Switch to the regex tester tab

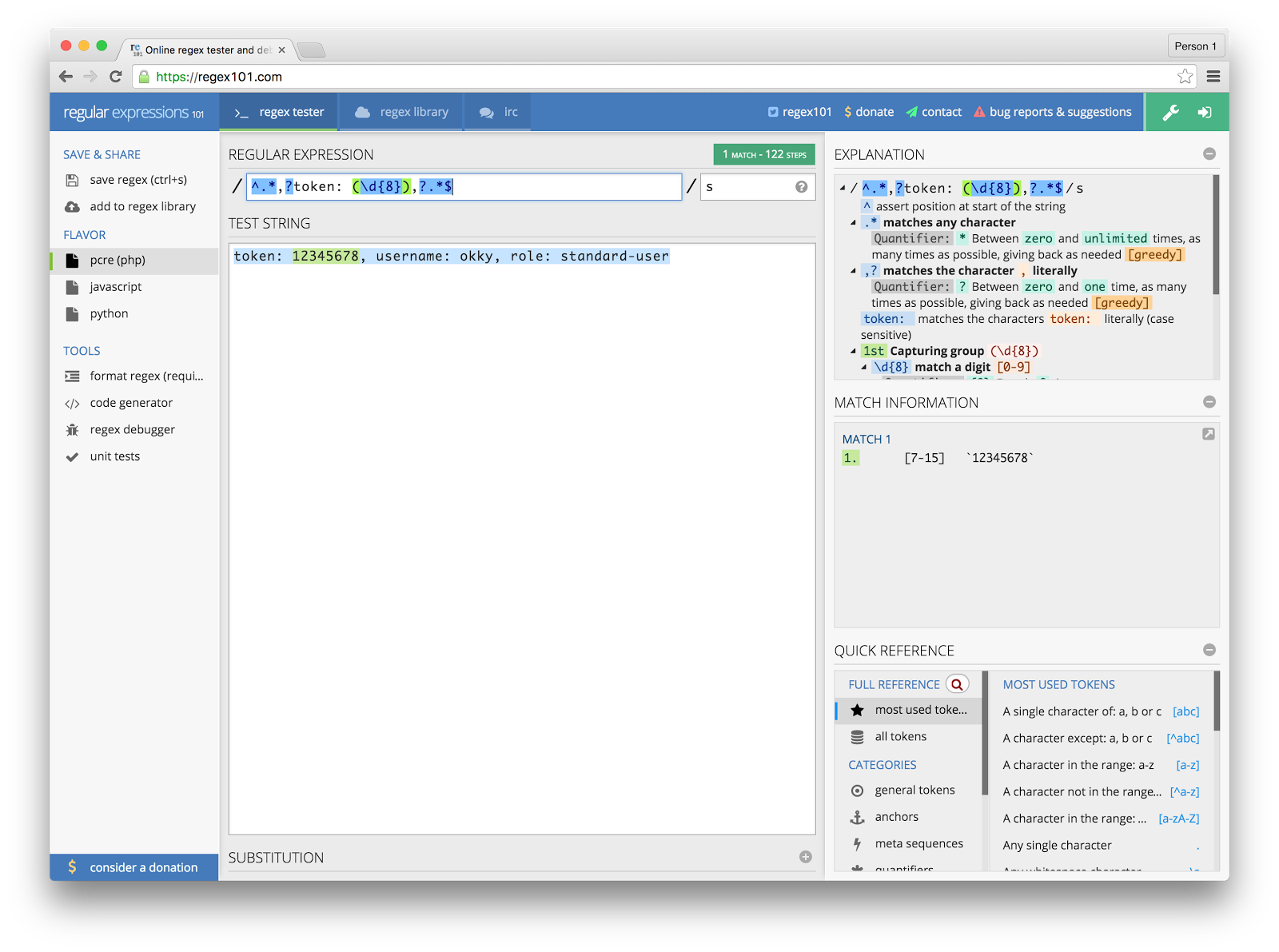(x=278, y=112)
